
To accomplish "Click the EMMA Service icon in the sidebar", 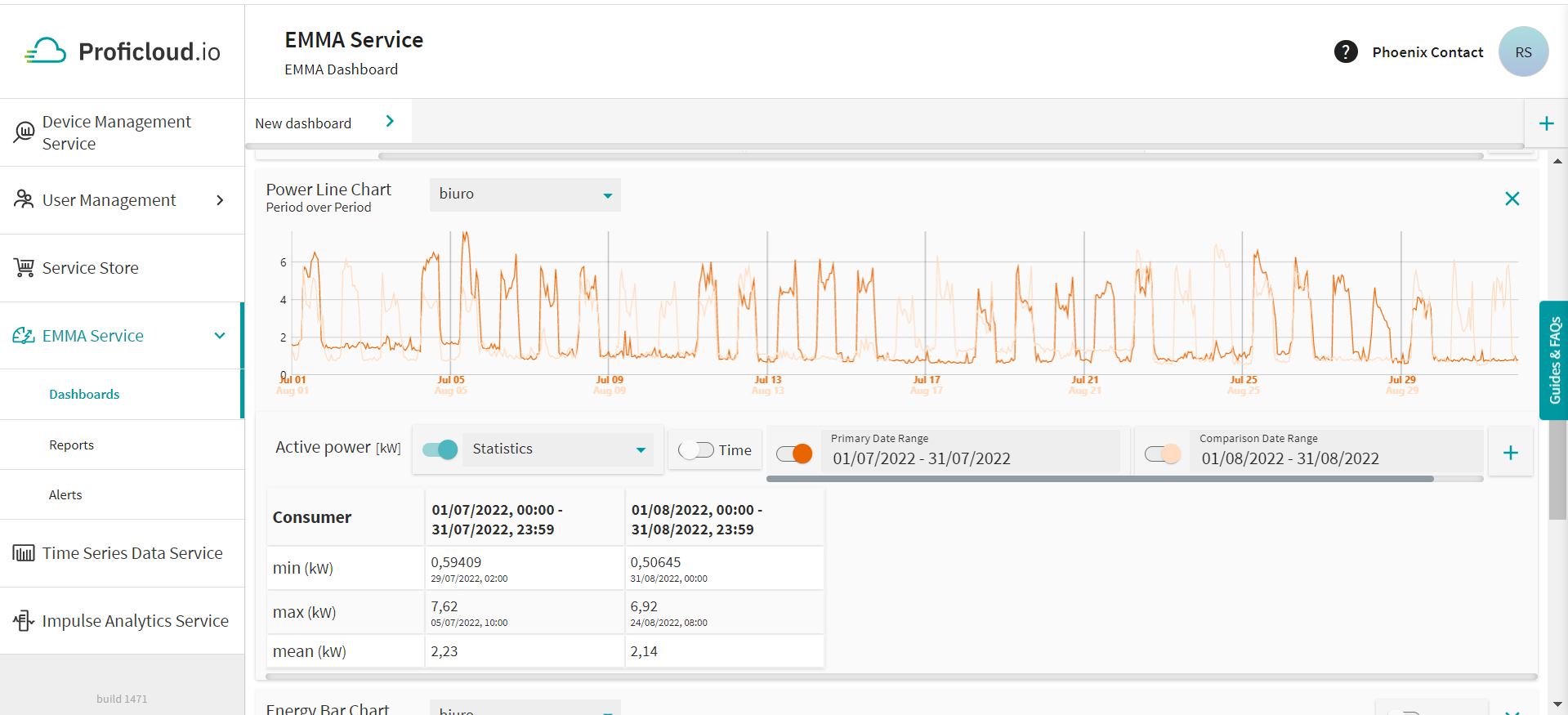I will pyautogui.click(x=24, y=335).
